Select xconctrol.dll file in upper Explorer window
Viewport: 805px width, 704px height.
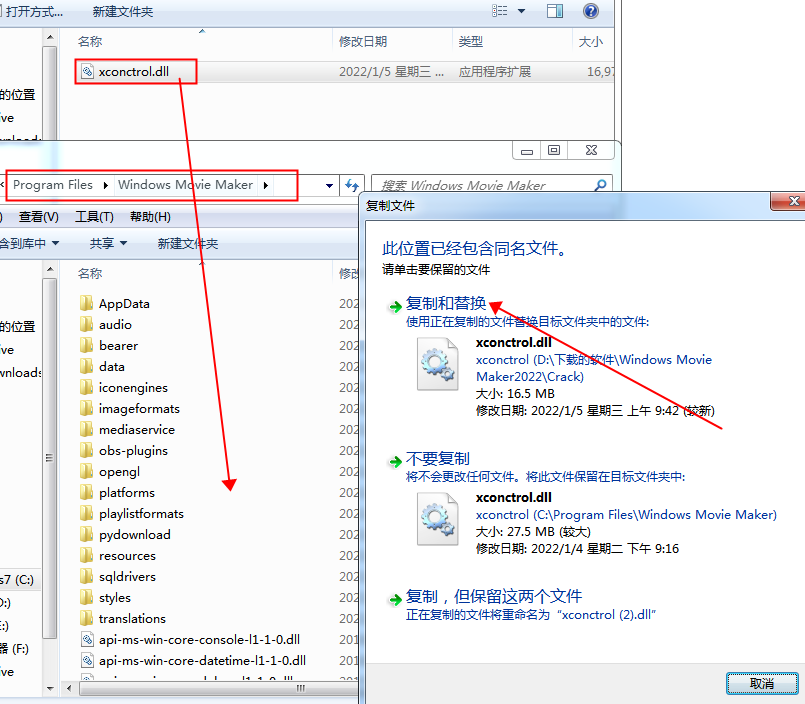(133, 71)
